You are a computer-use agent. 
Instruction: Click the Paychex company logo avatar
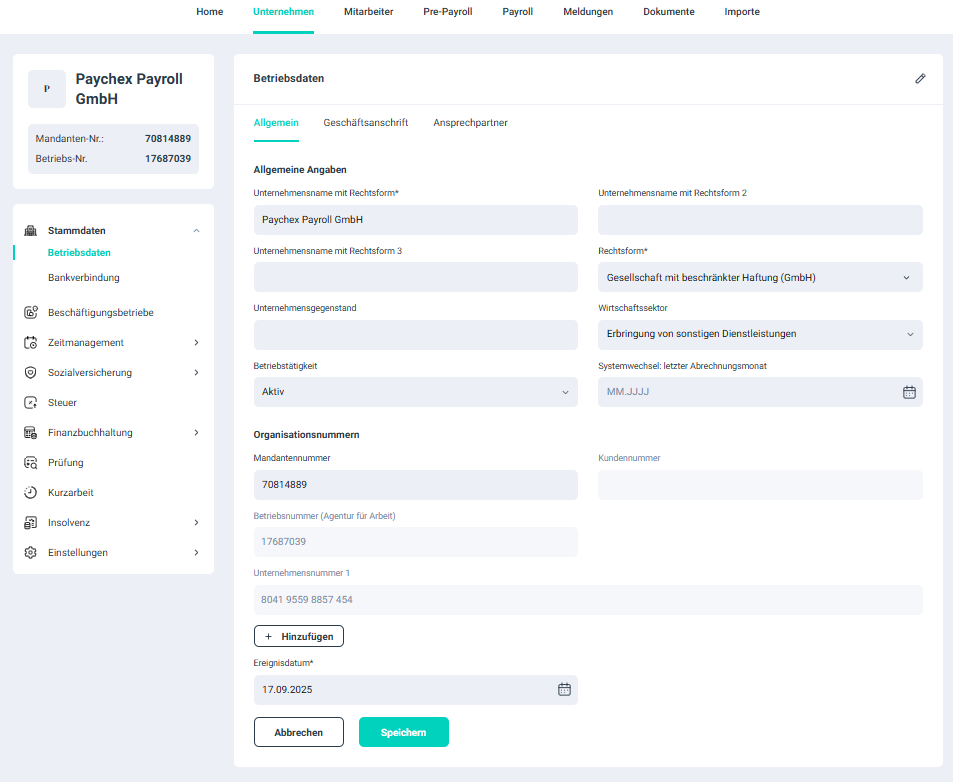coord(47,89)
